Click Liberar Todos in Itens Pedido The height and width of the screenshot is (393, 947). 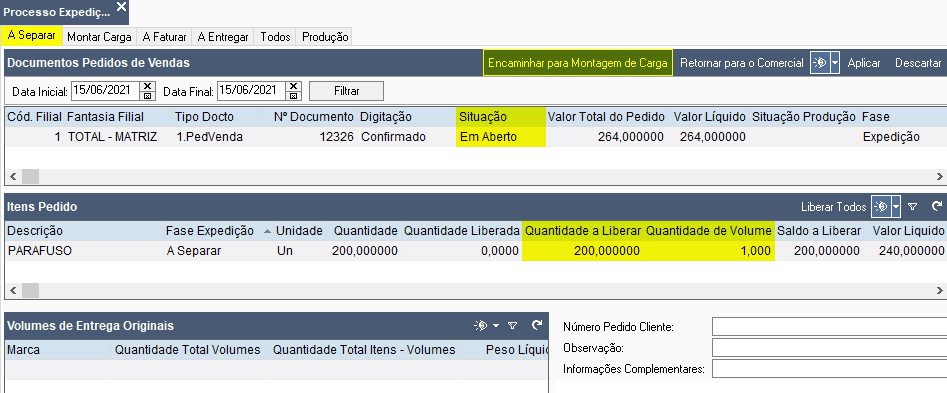coord(833,207)
